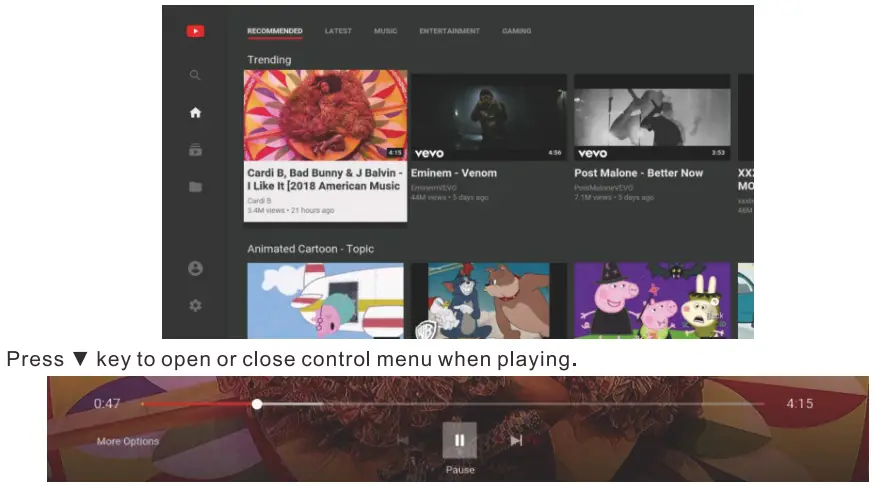The image size is (873, 486).
Task: Click the 'Pause' label under the button
Action: click(x=460, y=470)
